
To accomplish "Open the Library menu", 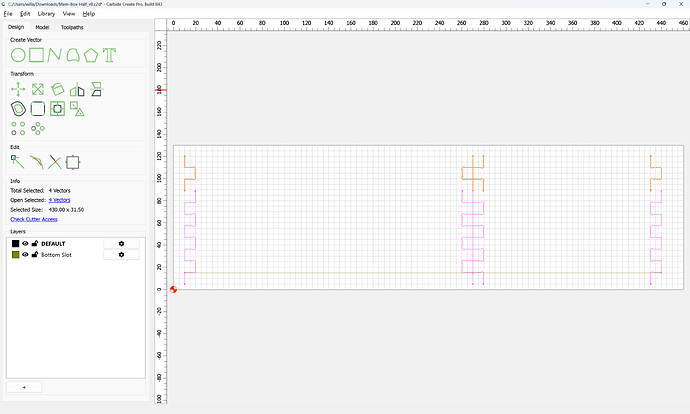I will tap(46, 14).
